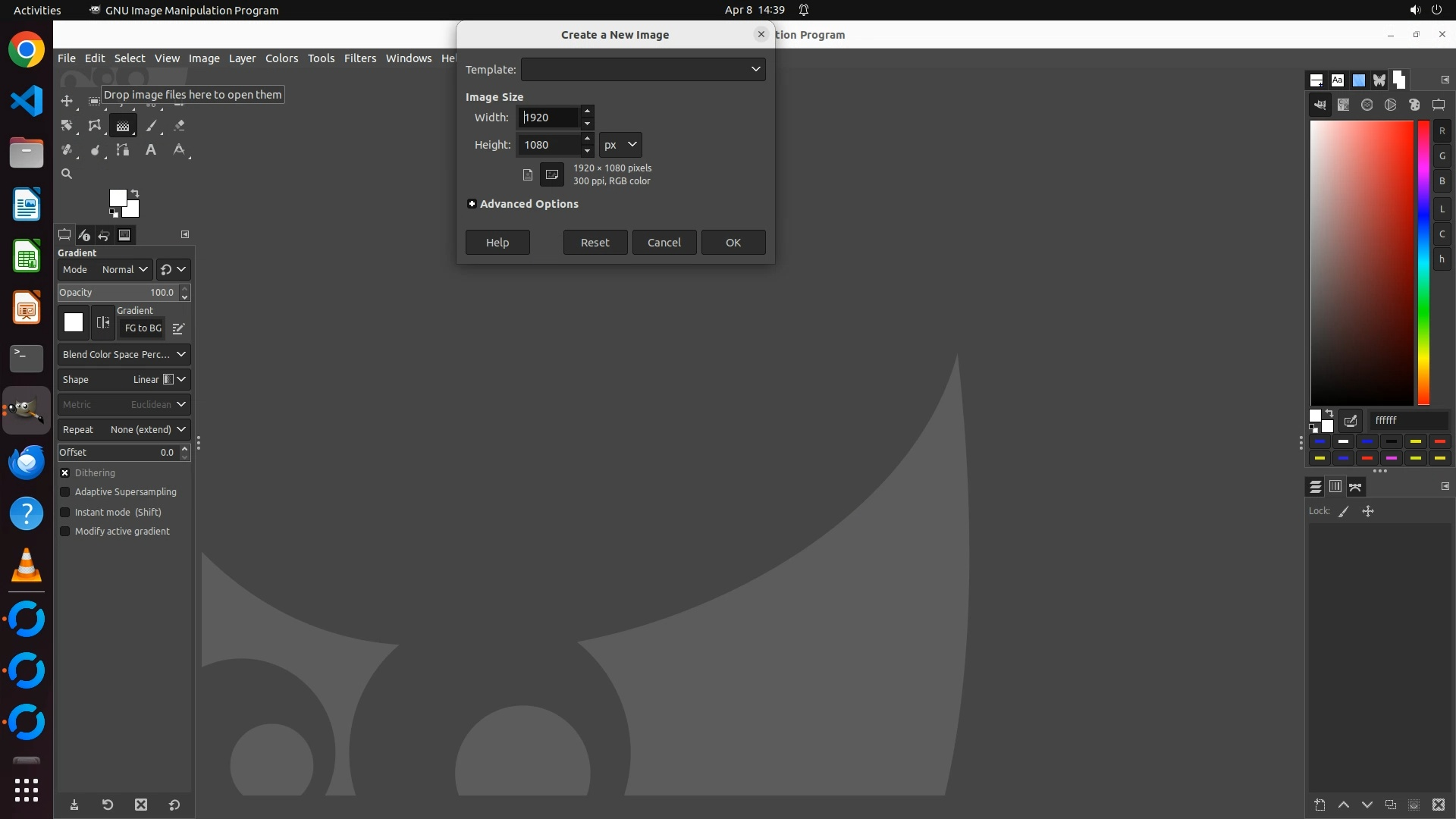Select the Heal tool bandage icon
The width and height of the screenshot is (1456, 819).
coord(67,150)
